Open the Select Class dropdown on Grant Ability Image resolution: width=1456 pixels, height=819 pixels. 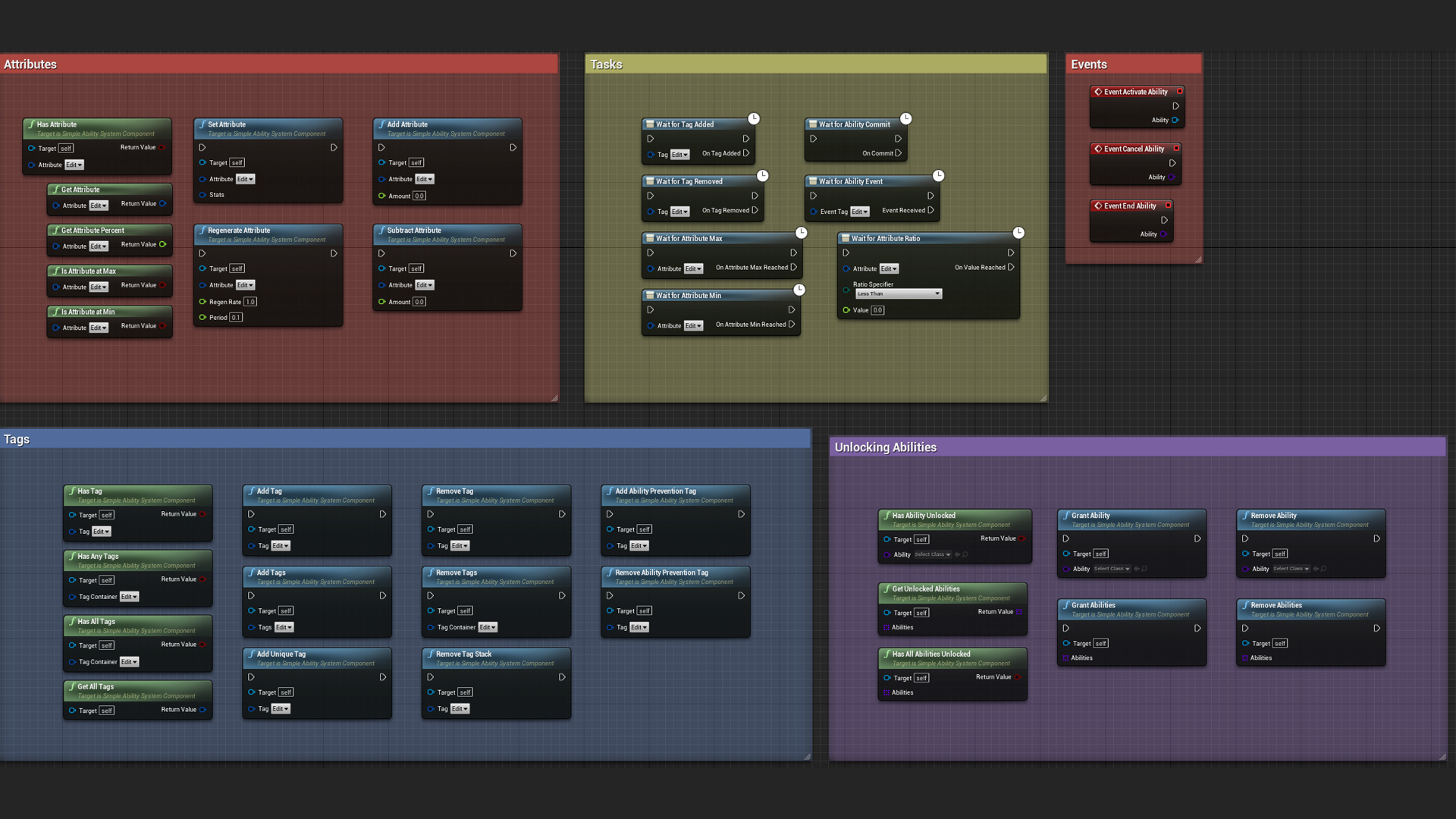(1112, 569)
